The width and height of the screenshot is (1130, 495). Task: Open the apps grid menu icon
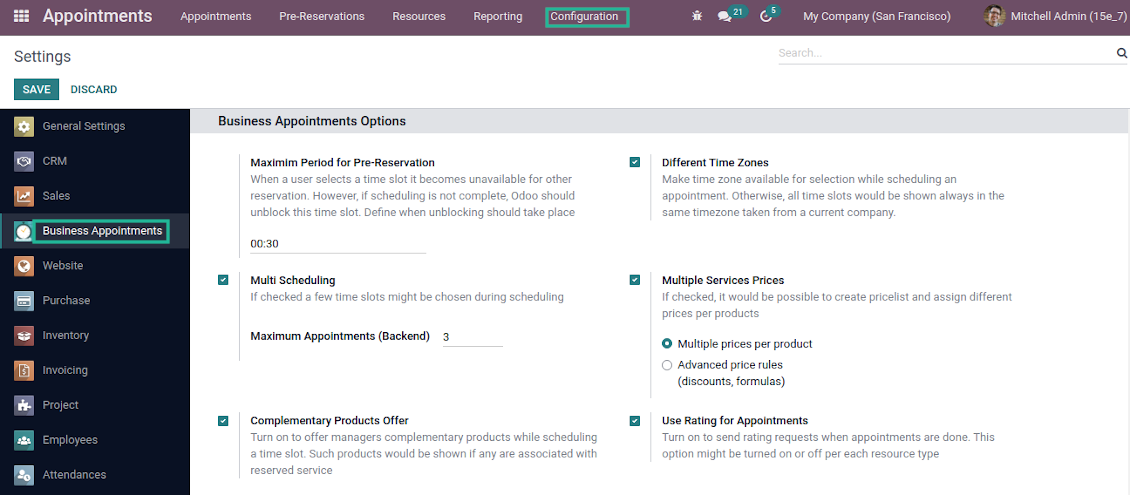click(x=21, y=17)
